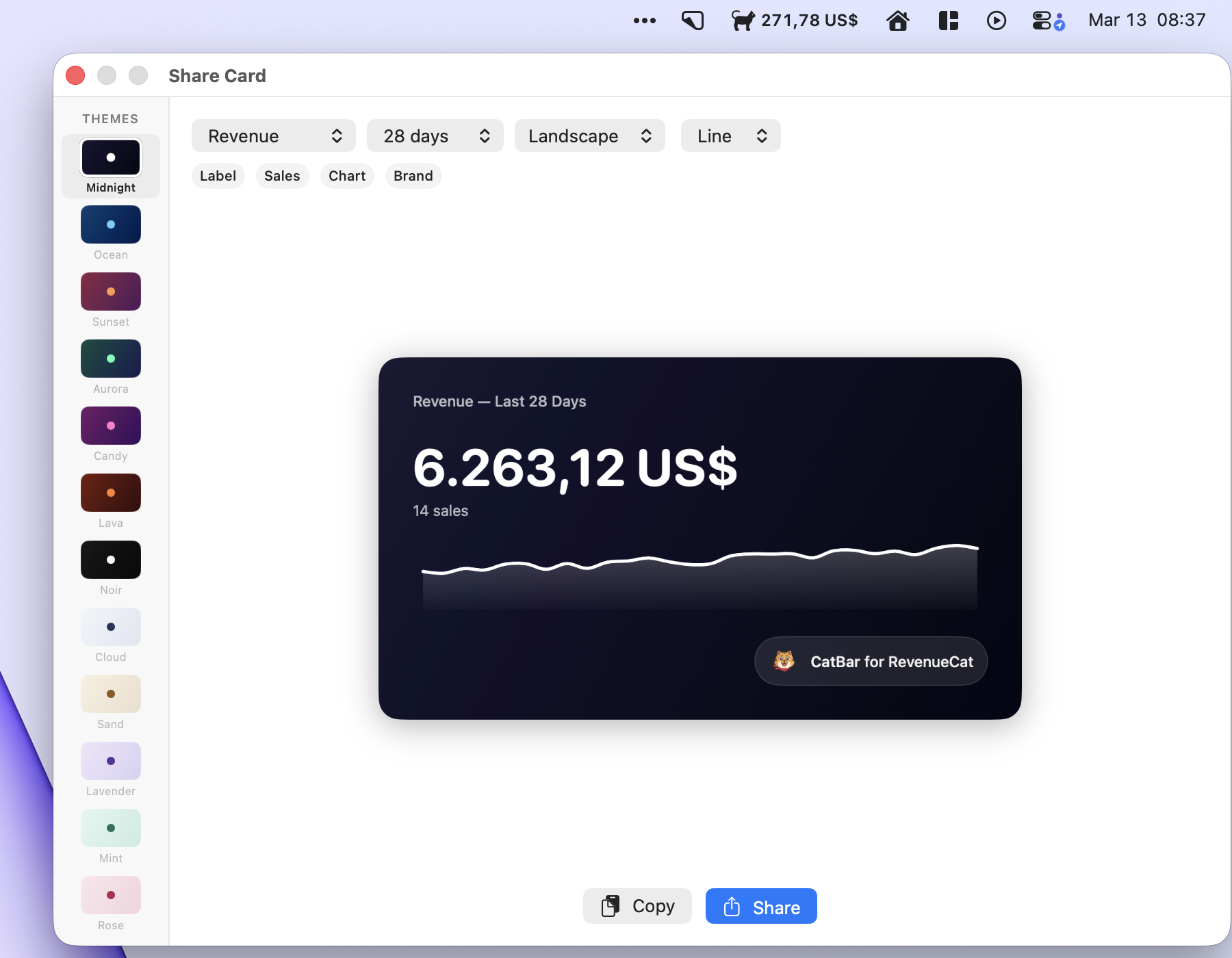Viewport: 1232px width, 958px height.
Task: Click the three dots overflow menu icon
Action: (644, 21)
